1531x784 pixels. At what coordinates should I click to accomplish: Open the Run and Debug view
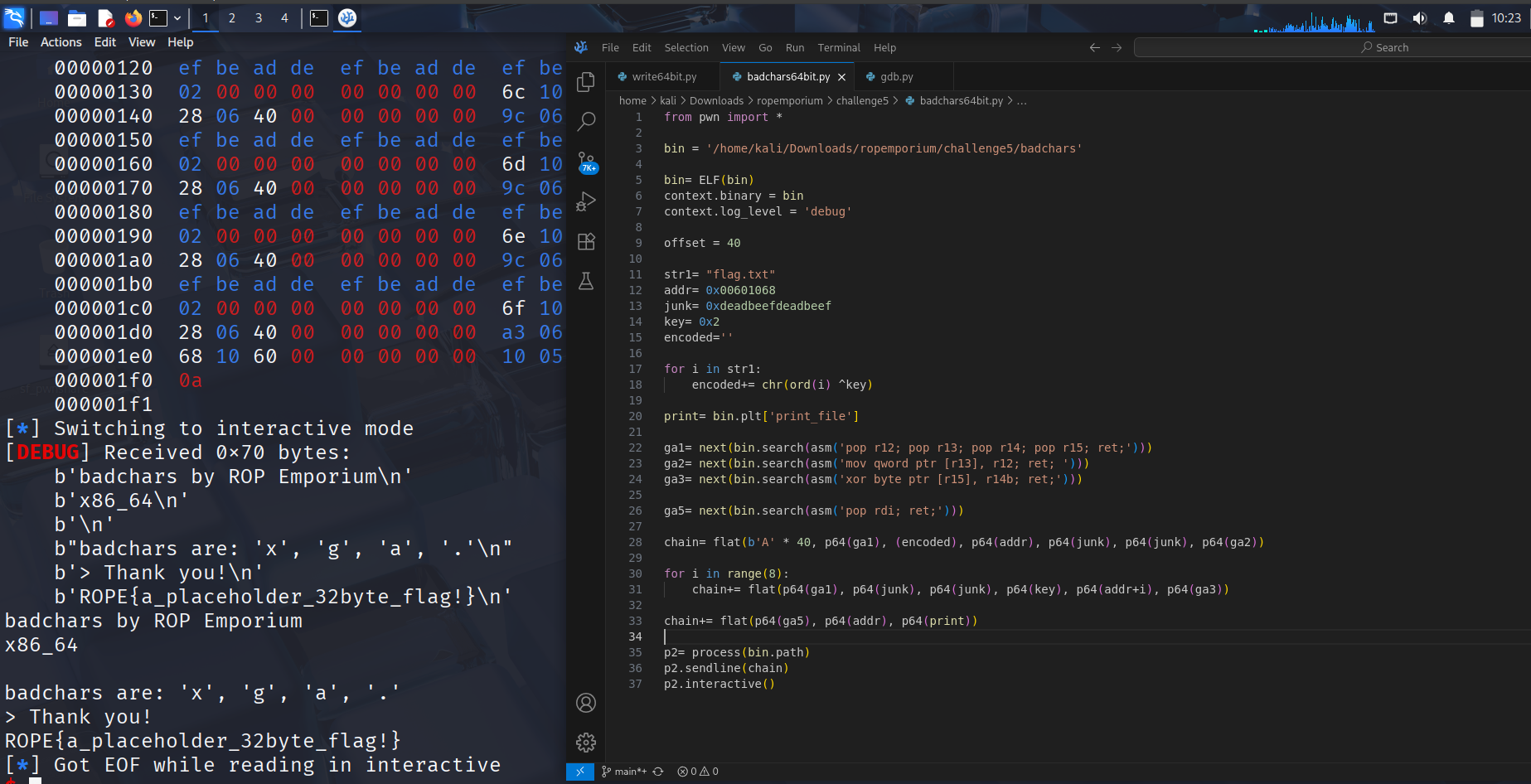(586, 201)
